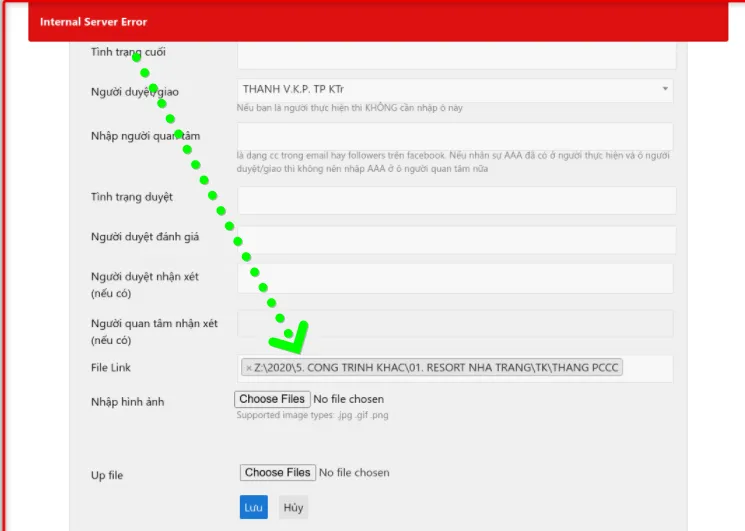The width and height of the screenshot is (745, 531).
Task: Remove the File Link path tag
Action: coord(248,368)
